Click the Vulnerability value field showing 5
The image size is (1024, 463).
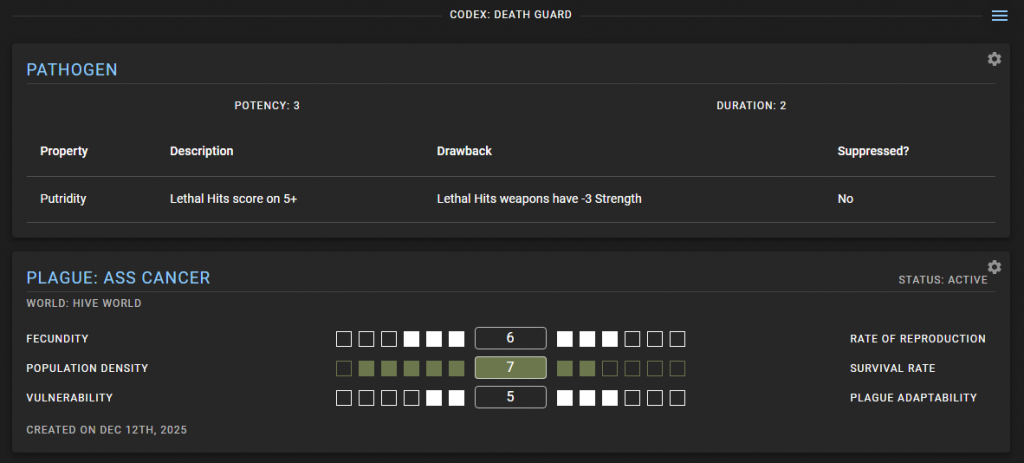510,398
